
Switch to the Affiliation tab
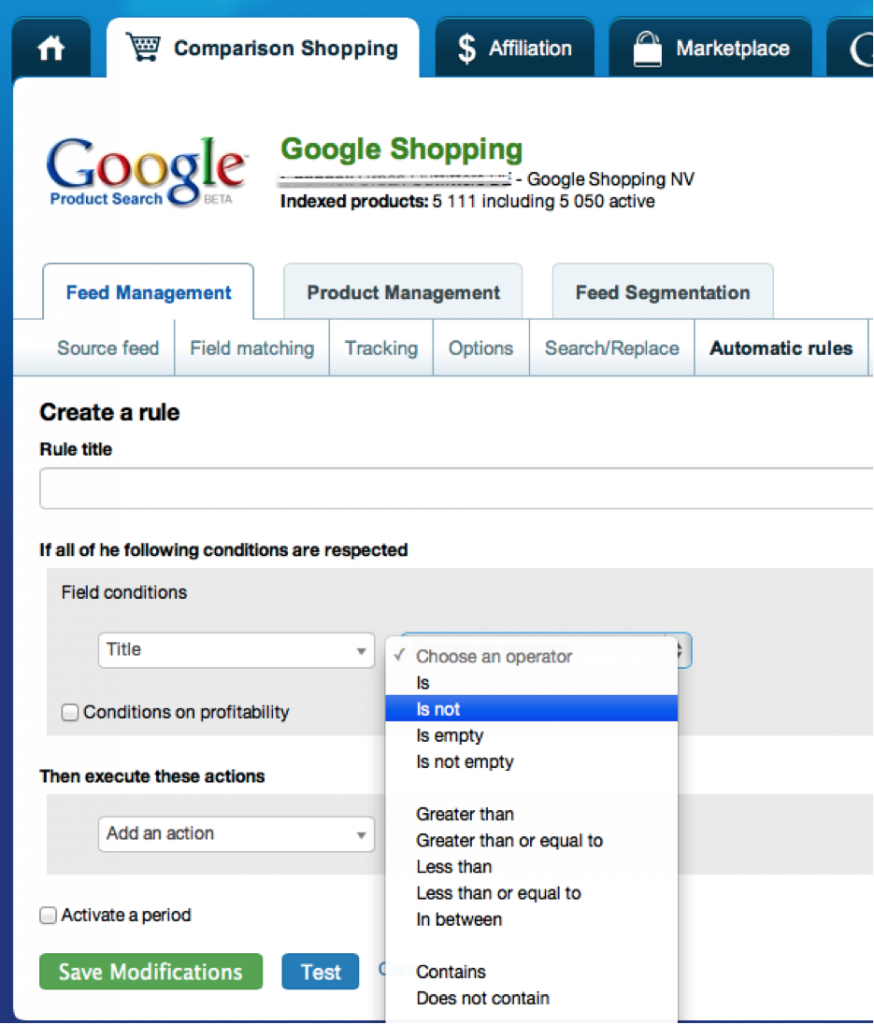click(515, 48)
